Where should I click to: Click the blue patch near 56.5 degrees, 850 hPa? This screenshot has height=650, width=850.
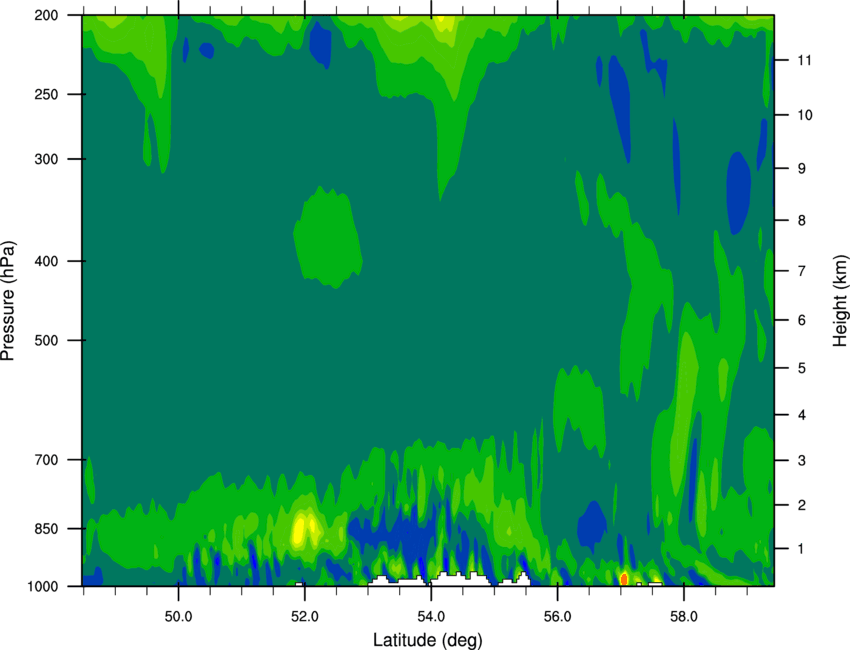[x=592, y=524]
